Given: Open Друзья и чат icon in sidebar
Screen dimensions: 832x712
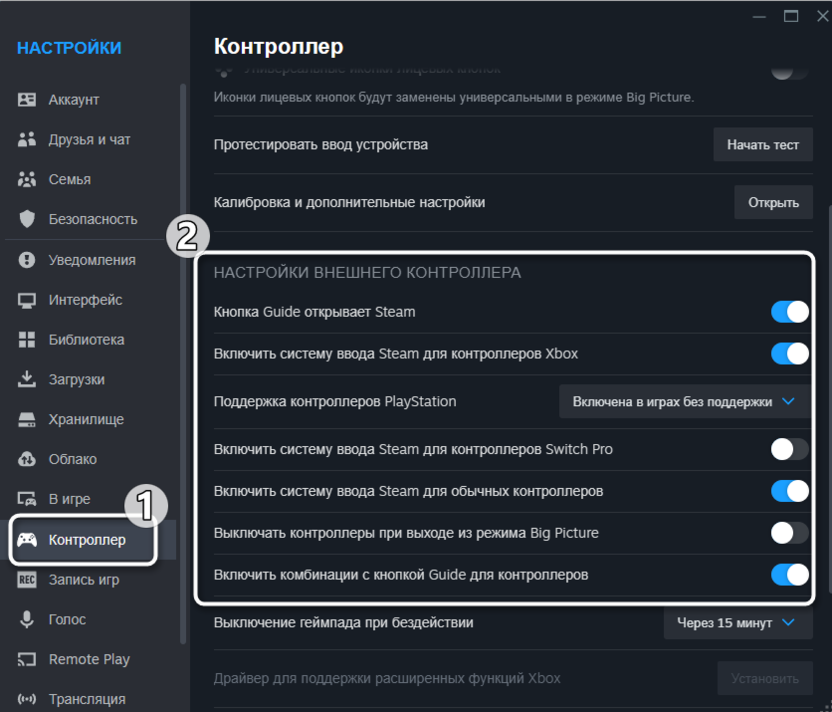Looking at the screenshot, I should (27, 140).
